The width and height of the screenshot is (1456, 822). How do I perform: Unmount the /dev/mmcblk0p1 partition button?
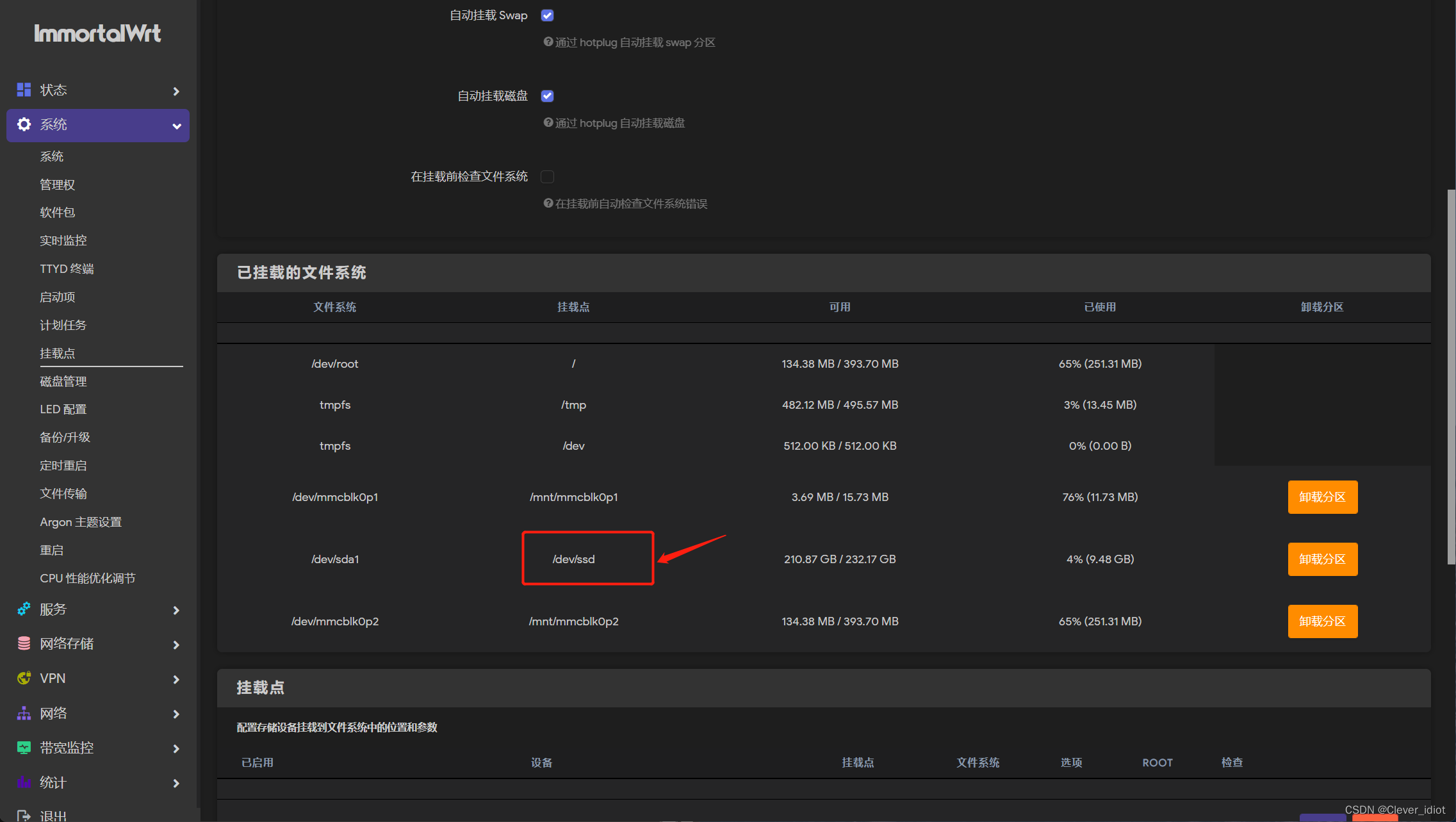click(1322, 497)
